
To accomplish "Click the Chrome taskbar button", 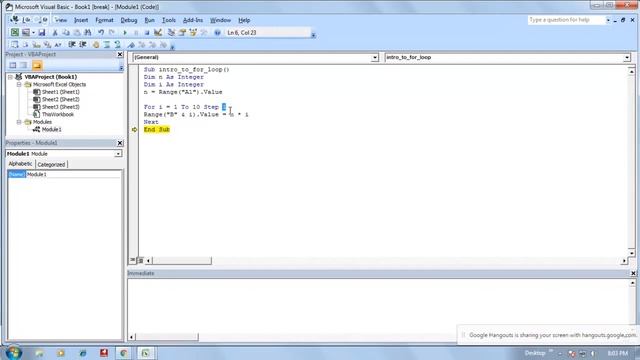I will 124,353.
